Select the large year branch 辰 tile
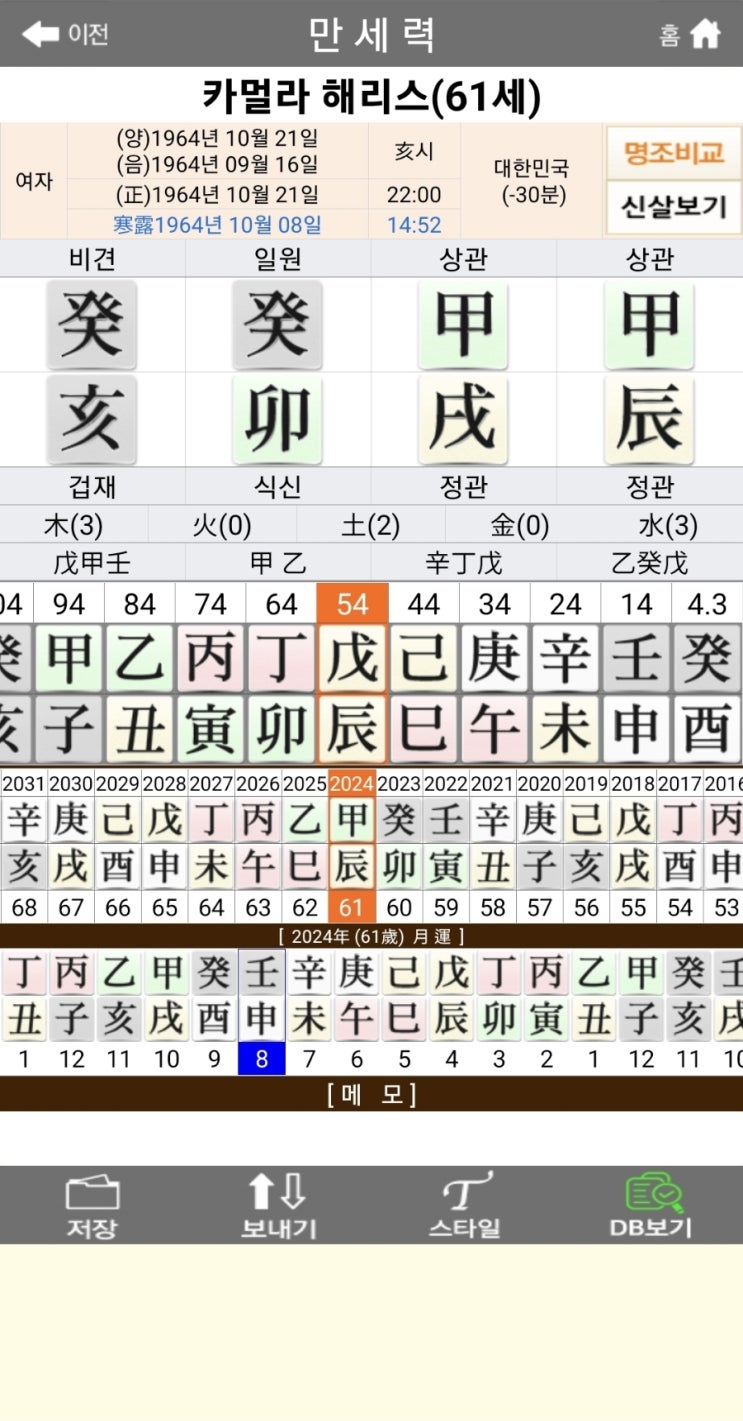The image size is (743, 1421). 650,420
